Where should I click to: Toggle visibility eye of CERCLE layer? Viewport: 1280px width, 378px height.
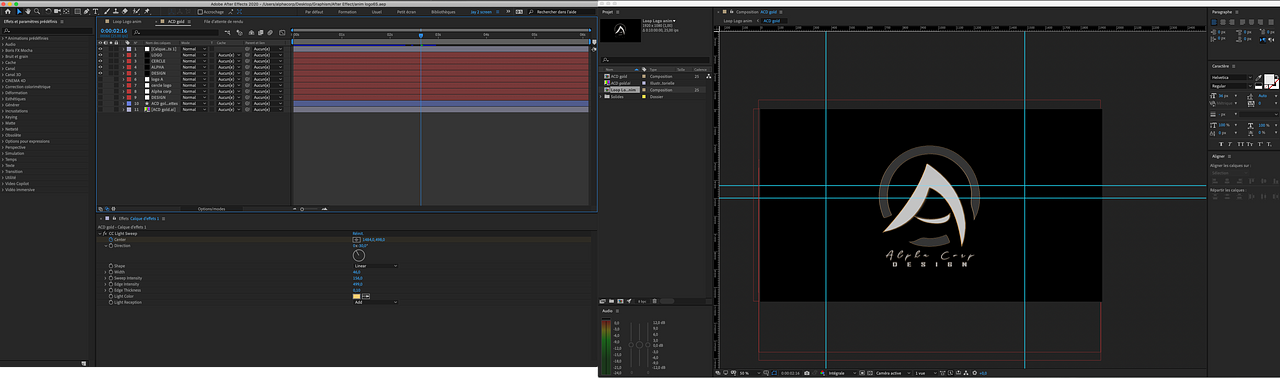point(100,60)
